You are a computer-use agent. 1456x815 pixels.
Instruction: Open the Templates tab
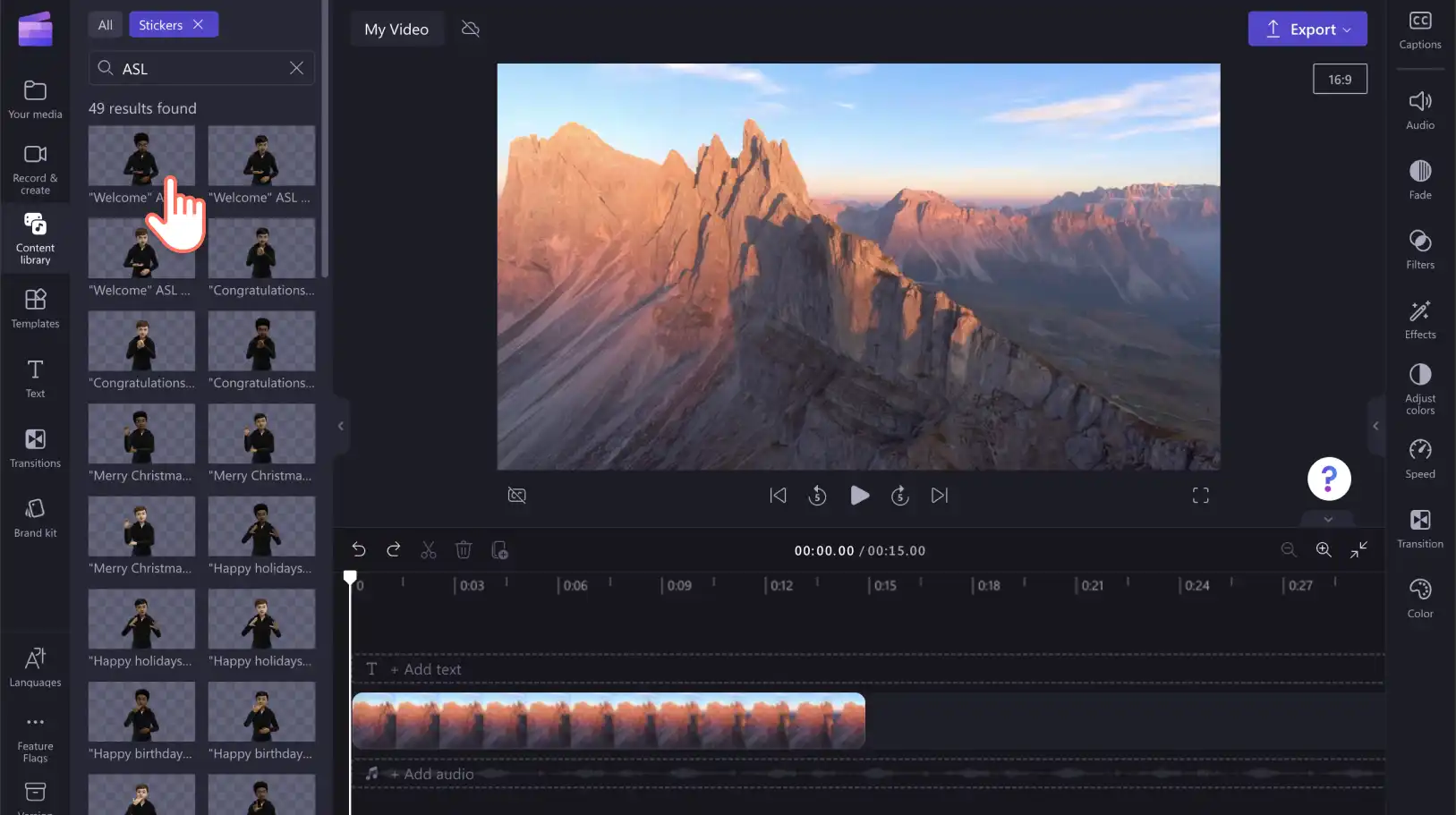click(35, 309)
